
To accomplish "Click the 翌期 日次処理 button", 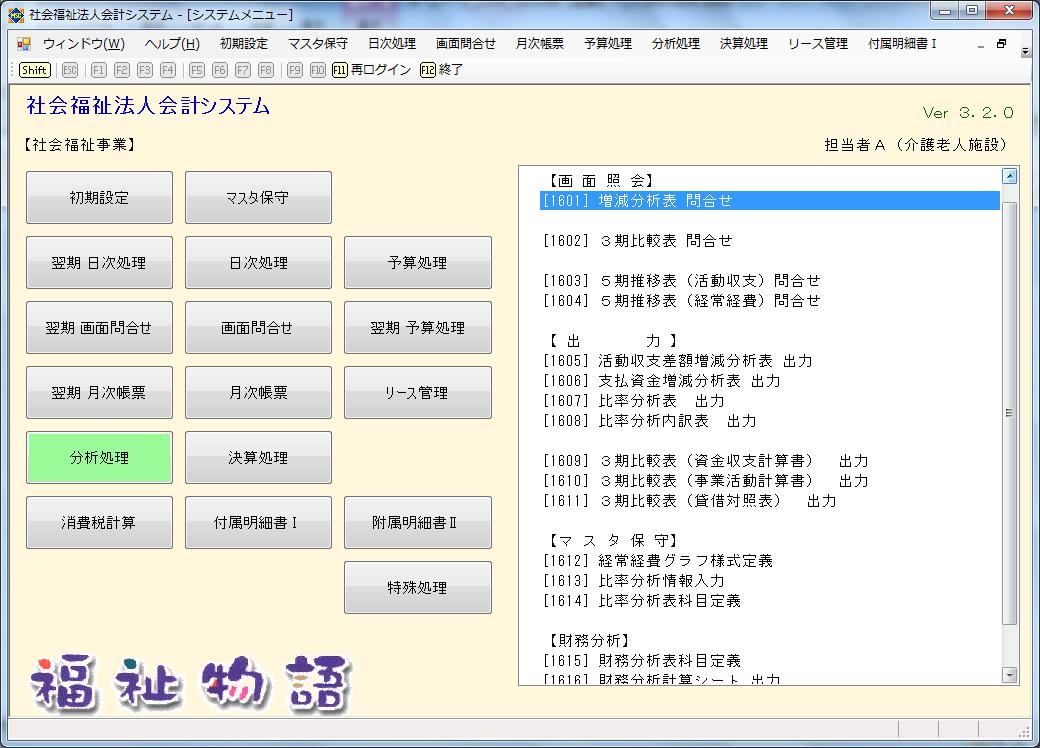I will point(99,263).
